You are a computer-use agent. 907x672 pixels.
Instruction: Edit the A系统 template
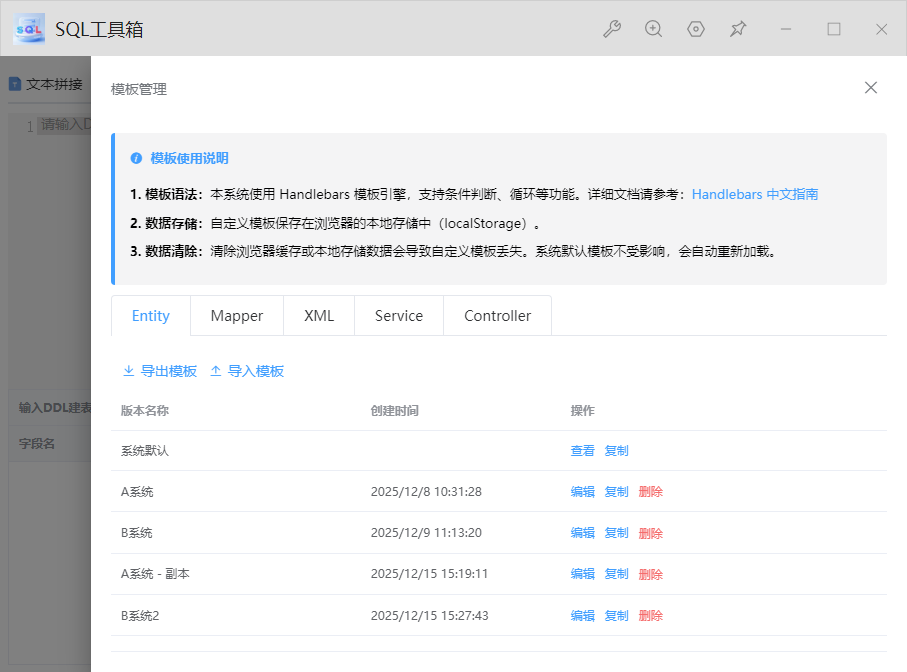click(582, 492)
